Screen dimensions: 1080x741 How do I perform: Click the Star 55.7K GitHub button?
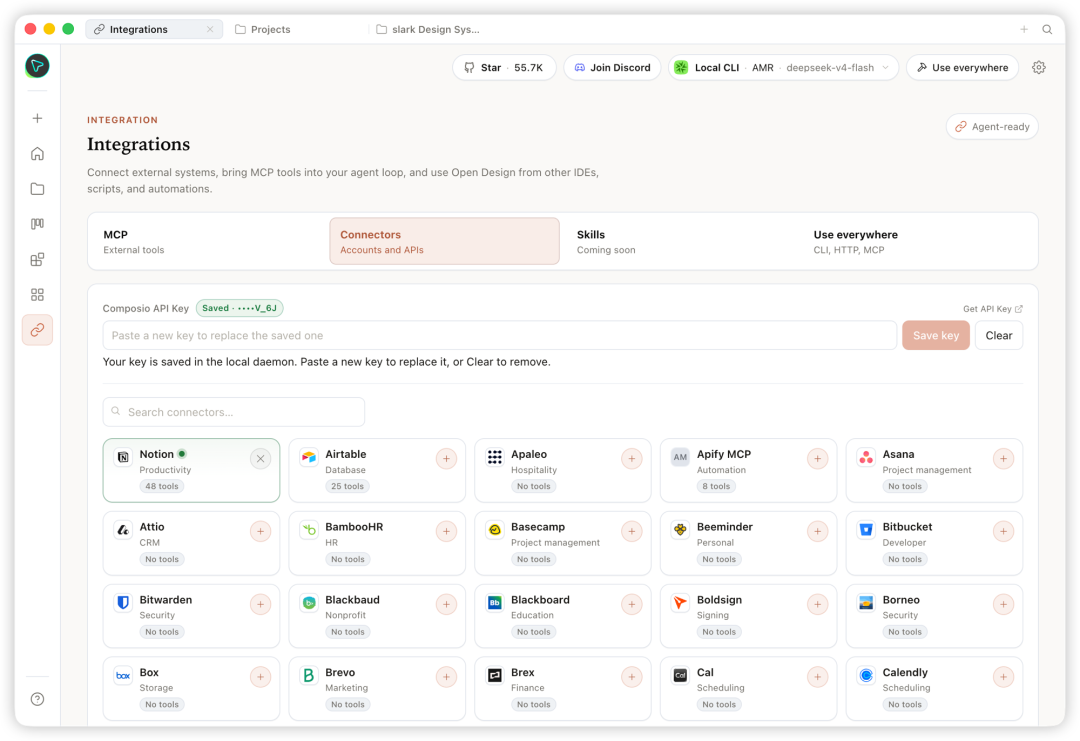(504, 67)
